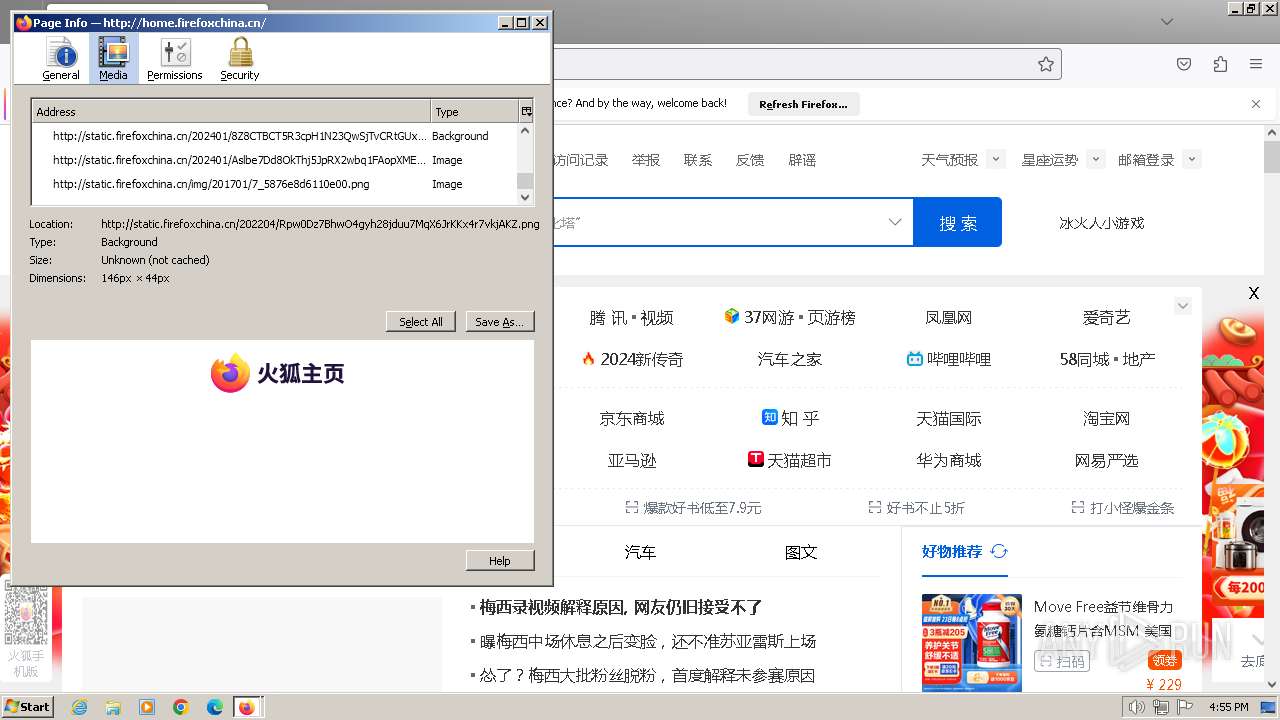Click the volume speaker tray icon
Image resolution: width=1280 pixels, height=720 pixels.
click(x=1136, y=707)
